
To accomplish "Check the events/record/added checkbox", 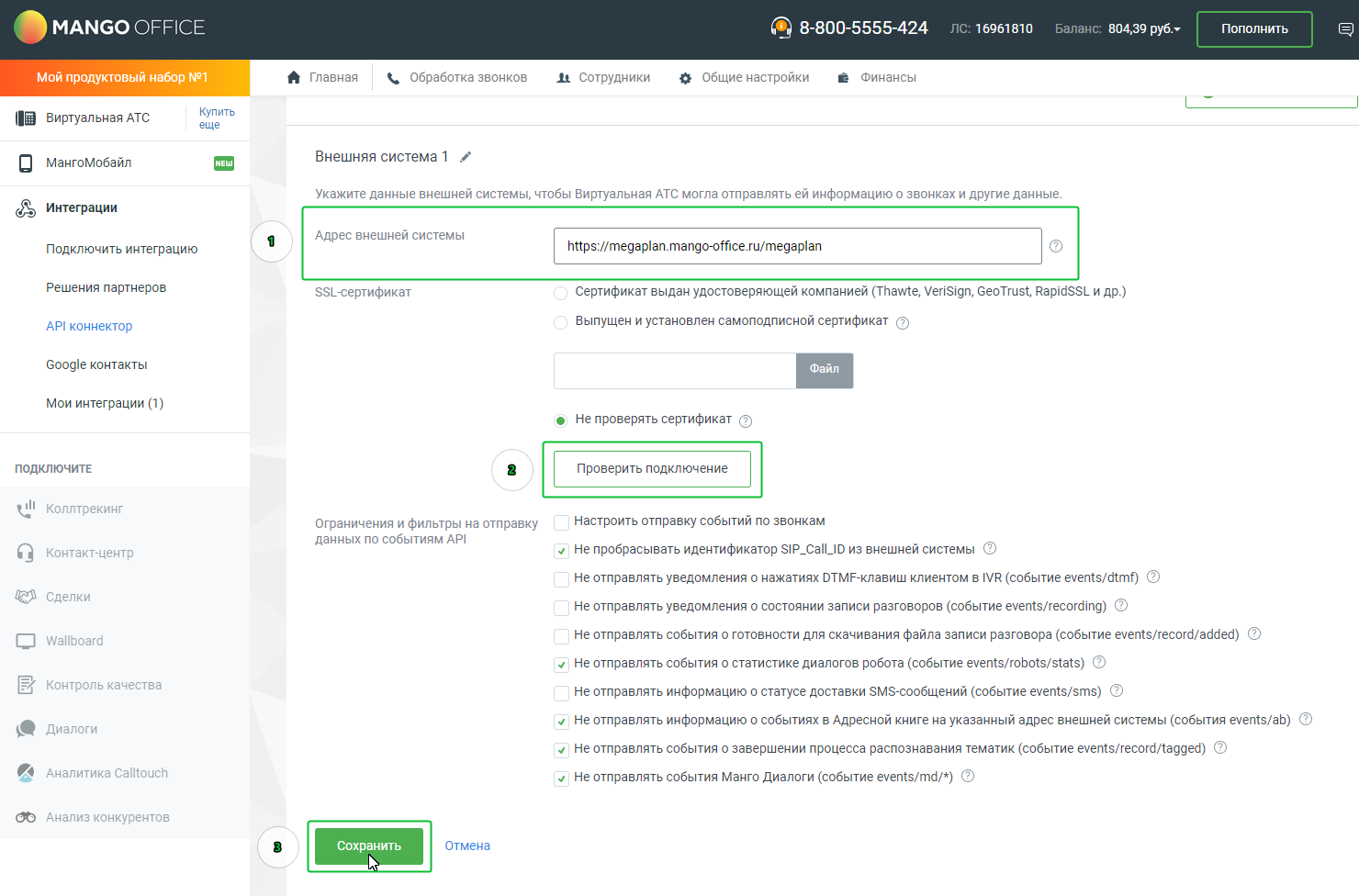I will 561,636.
